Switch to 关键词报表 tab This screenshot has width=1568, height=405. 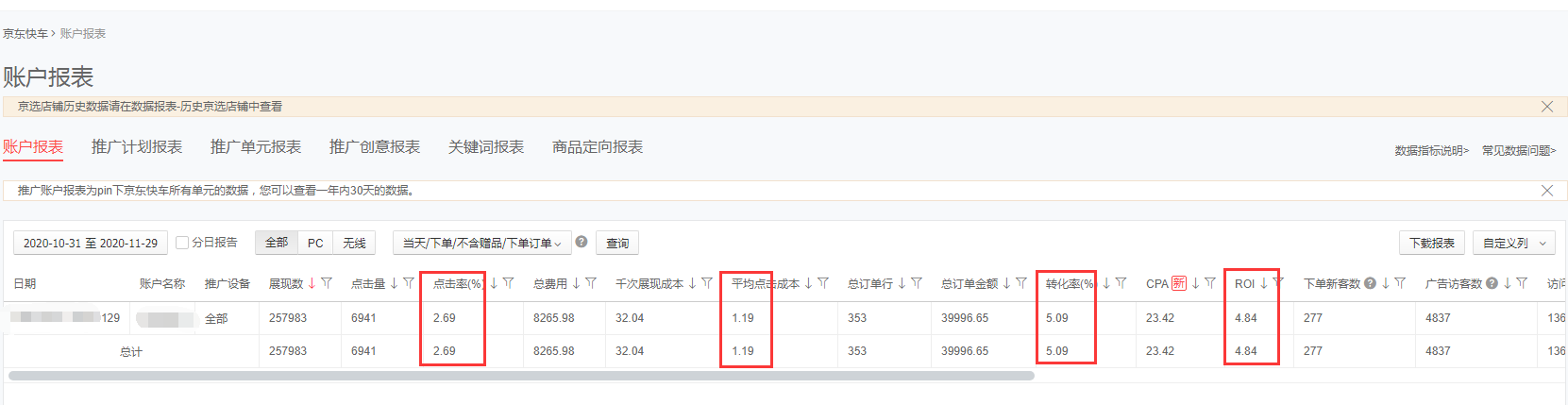click(x=486, y=147)
